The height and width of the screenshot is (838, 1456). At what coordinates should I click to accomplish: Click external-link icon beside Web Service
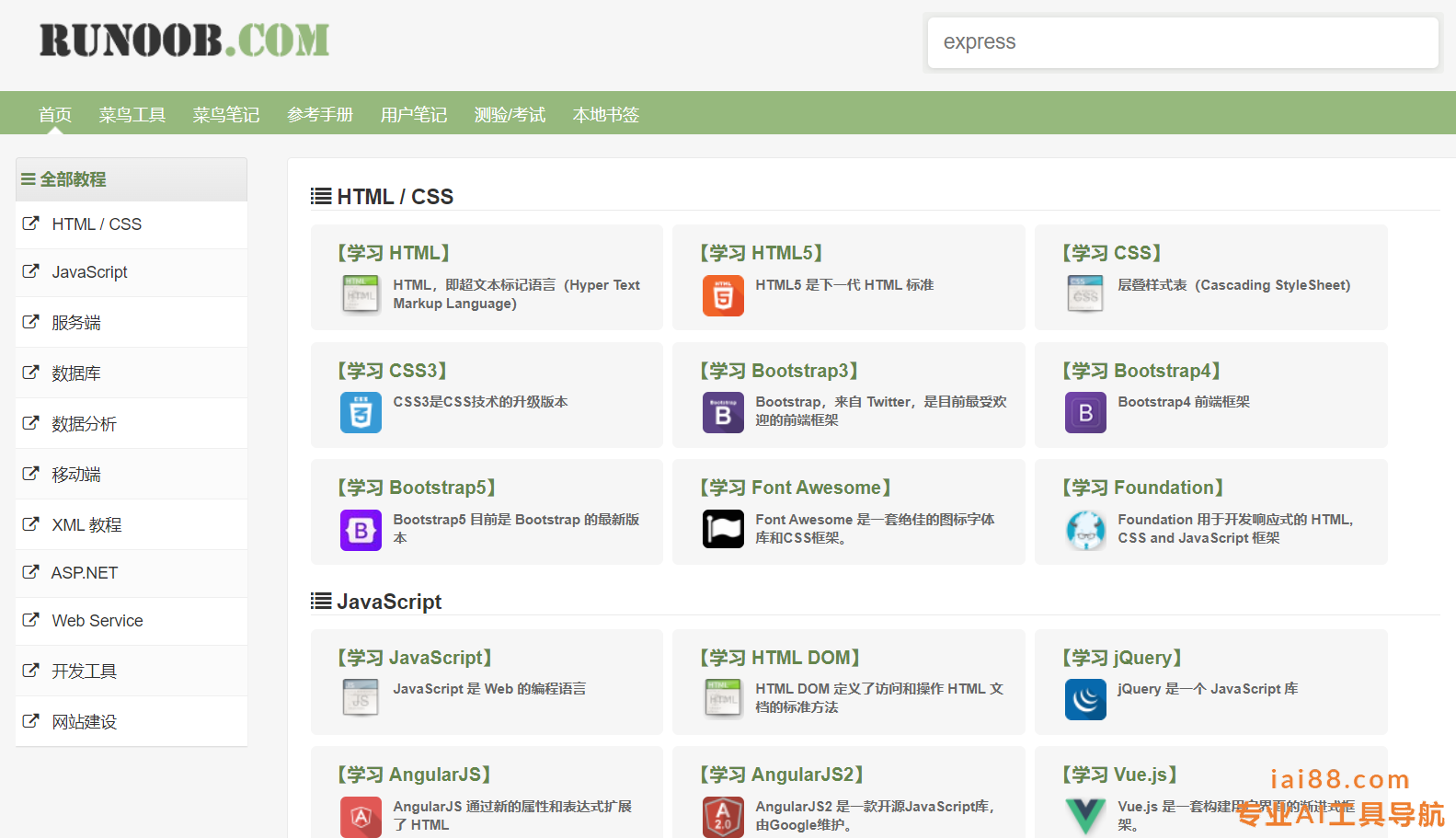(x=31, y=620)
